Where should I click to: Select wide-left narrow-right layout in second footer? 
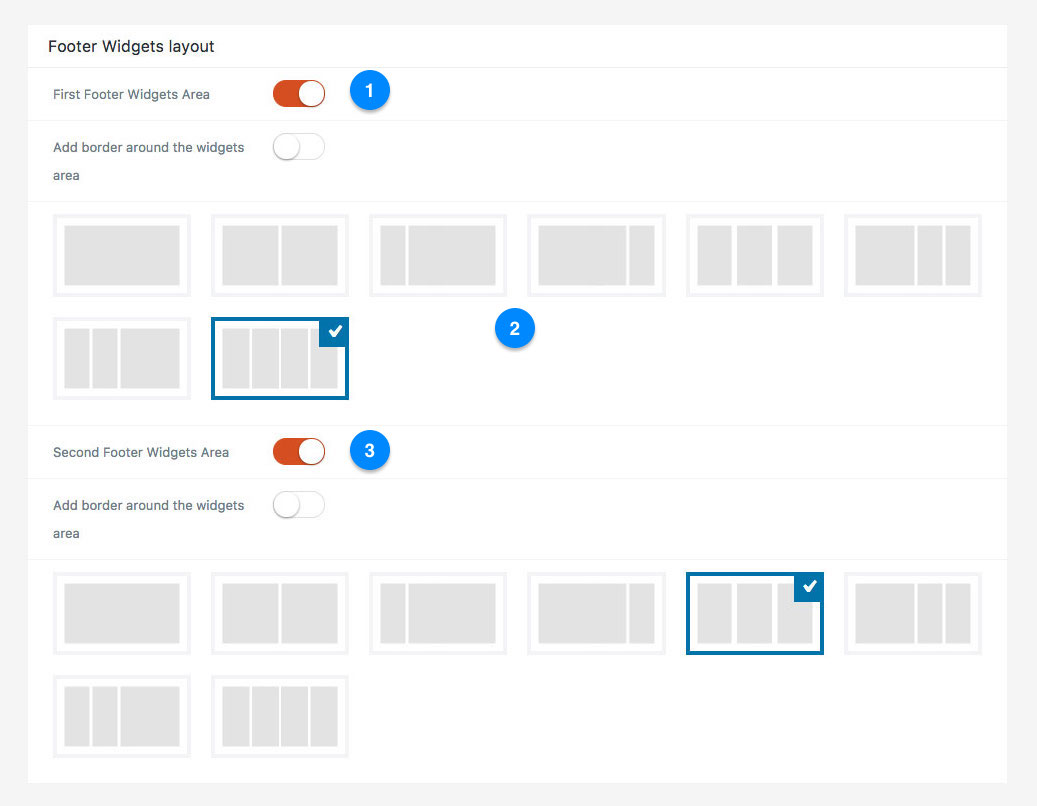pyautogui.click(x=596, y=614)
